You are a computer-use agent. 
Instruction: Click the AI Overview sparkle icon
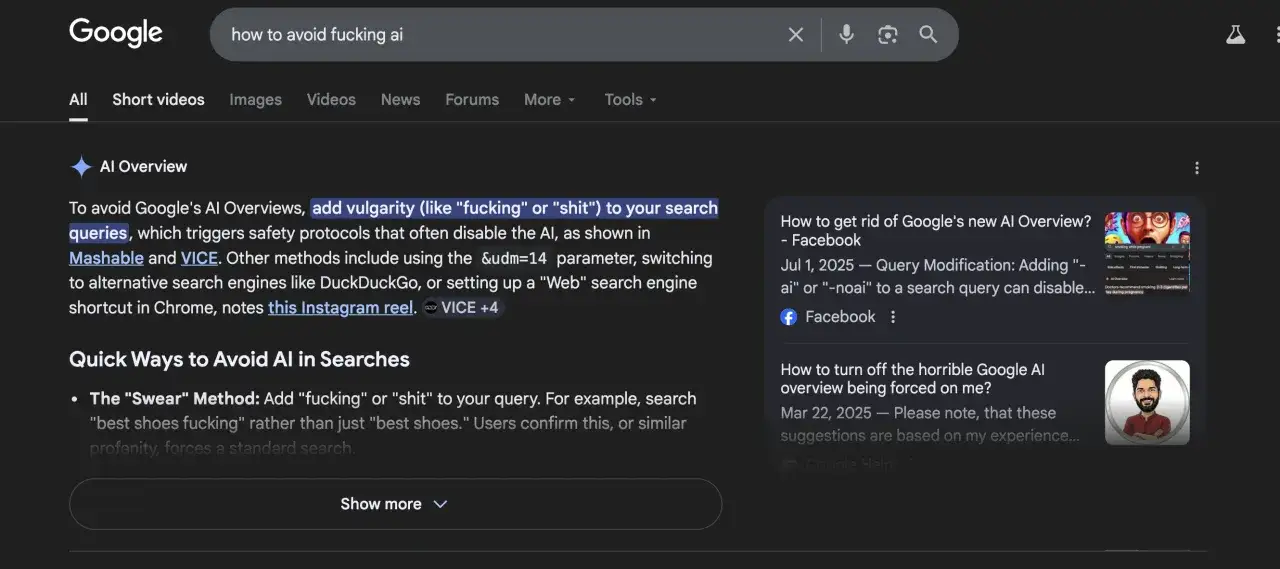pyautogui.click(x=81, y=167)
